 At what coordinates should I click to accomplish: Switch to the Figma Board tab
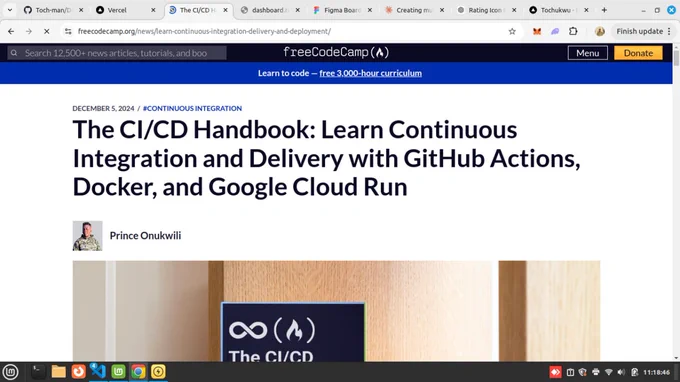(343, 10)
